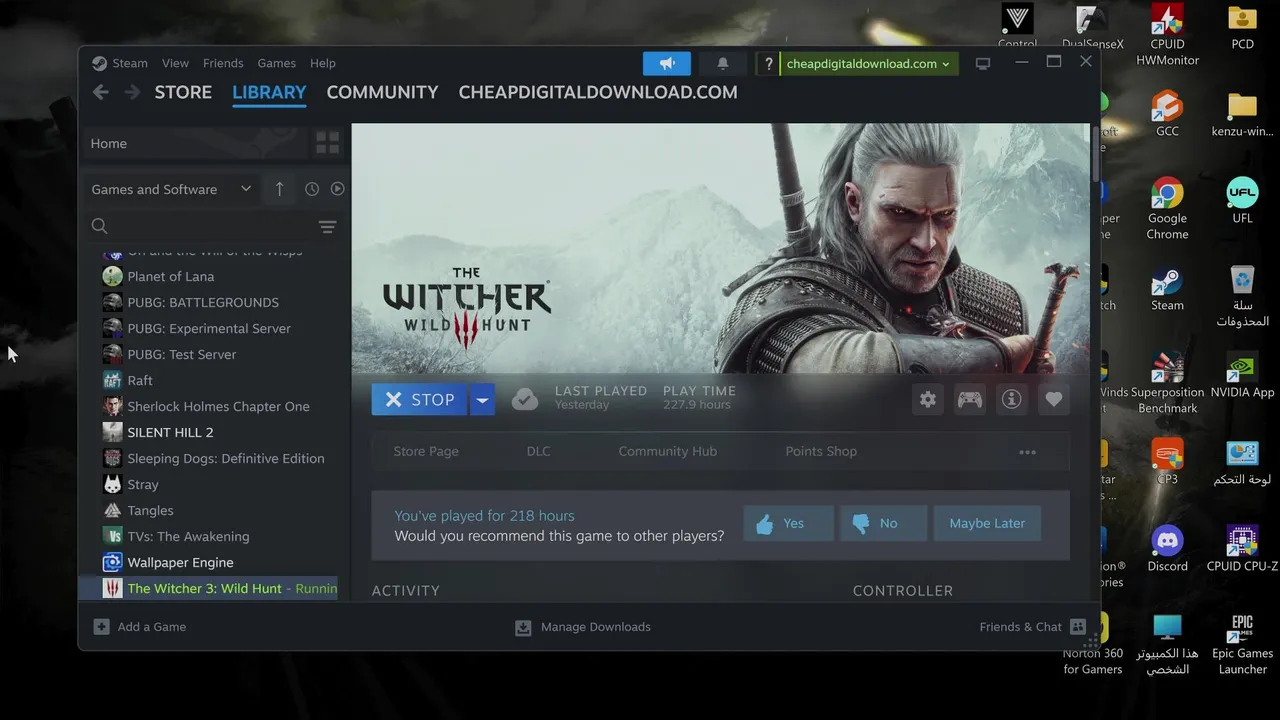Viewport: 1280px width, 720px height.
Task: Open the DLC link
Action: tap(538, 451)
